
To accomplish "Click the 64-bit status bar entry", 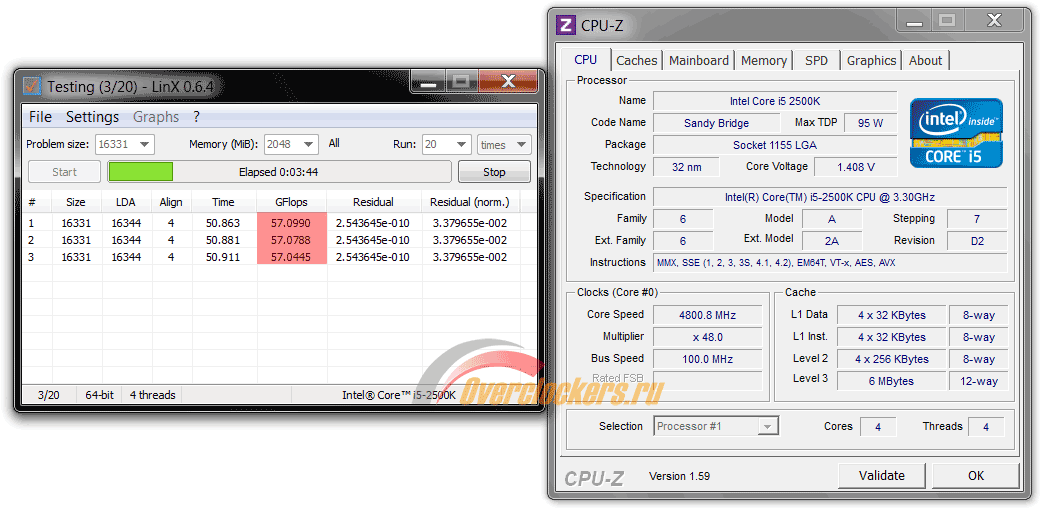I will (x=100, y=395).
